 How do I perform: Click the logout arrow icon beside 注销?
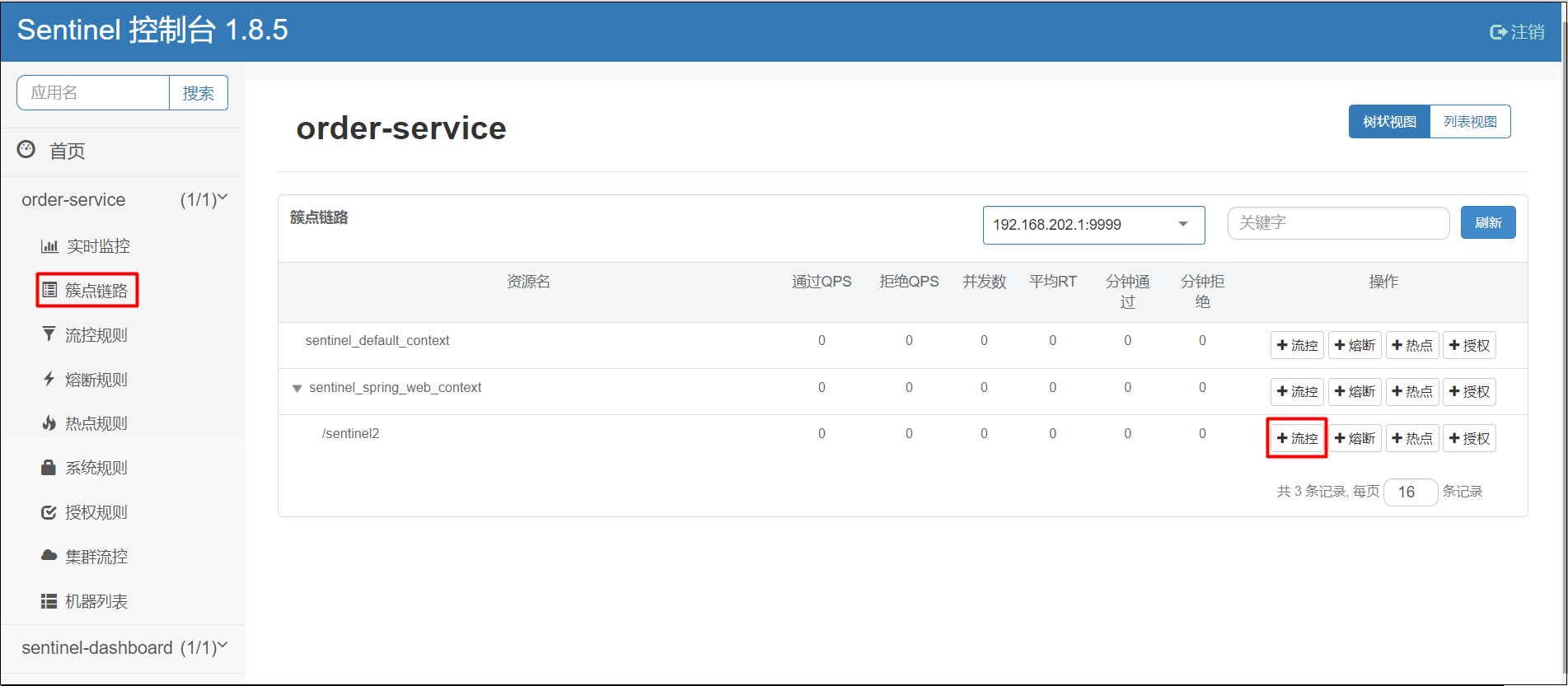pyautogui.click(x=1499, y=32)
